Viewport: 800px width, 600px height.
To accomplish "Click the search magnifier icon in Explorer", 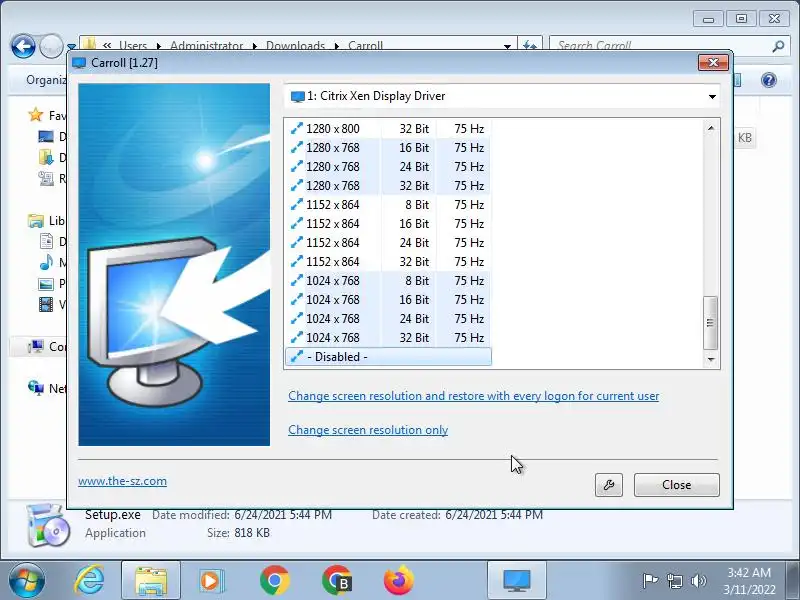I will [x=778, y=46].
